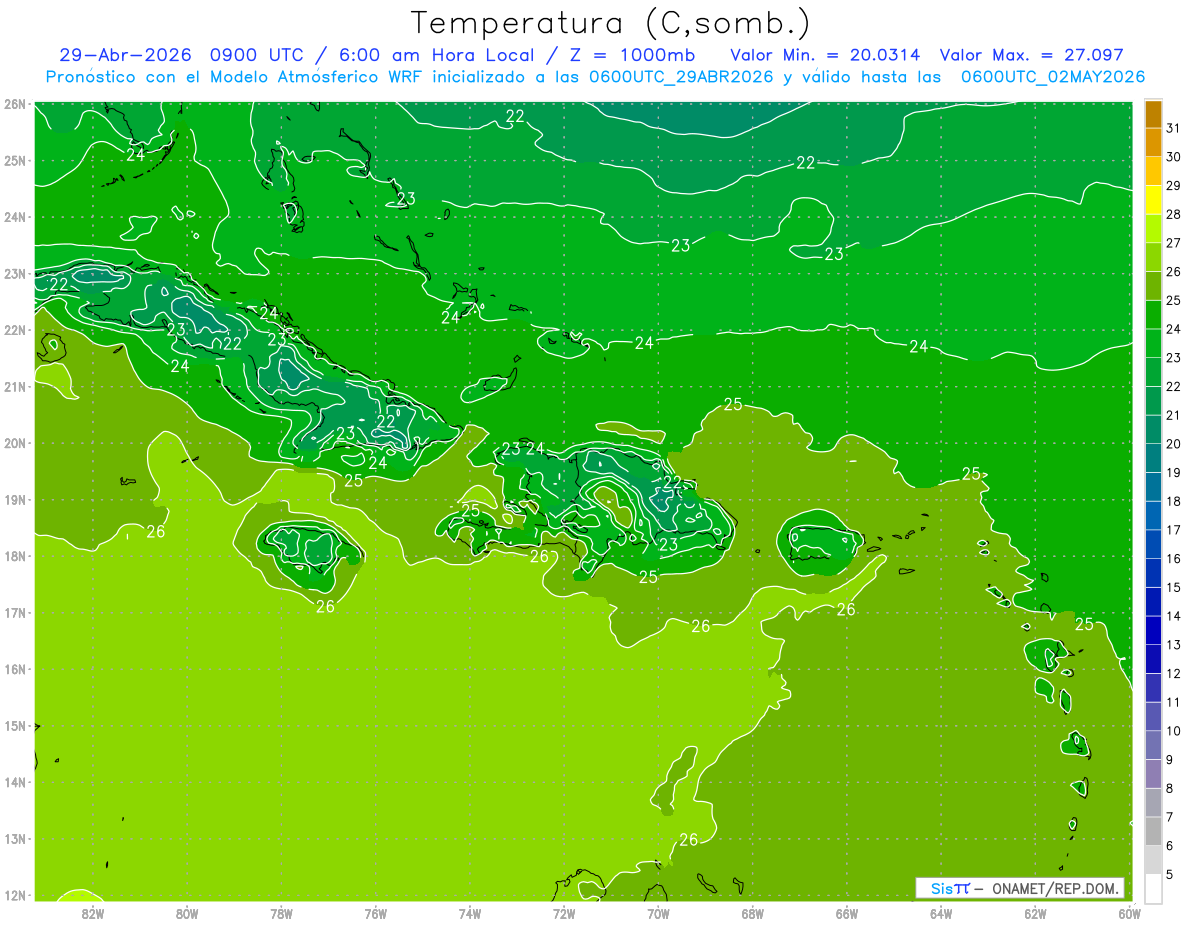The height and width of the screenshot is (927, 1200).
Task: Select the yellow 28 legend color
Action: [1153, 200]
